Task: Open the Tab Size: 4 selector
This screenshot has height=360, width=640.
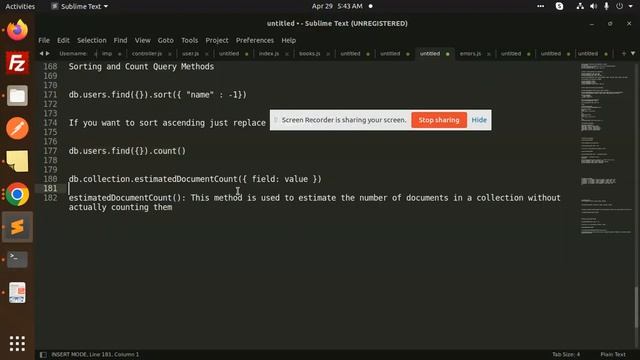Action: (566, 354)
